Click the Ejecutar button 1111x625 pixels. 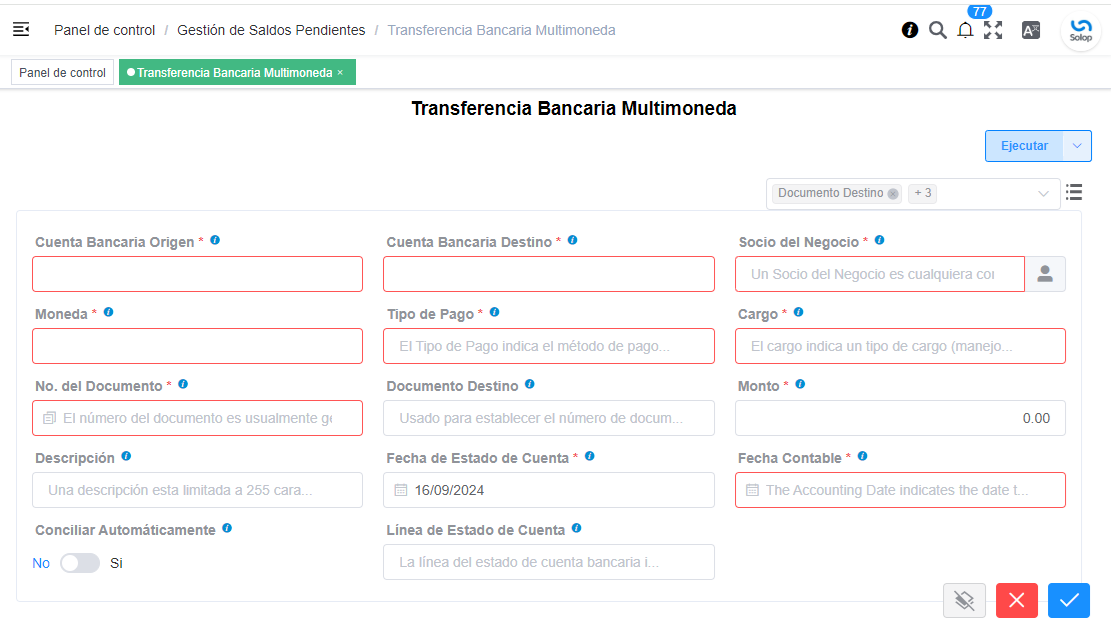(1024, 146)
